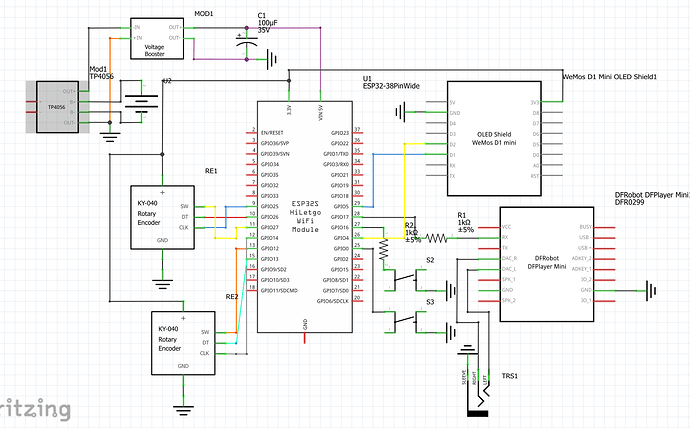Click the ground symbol beneath encoder RE2
This screenshot has width=690, height=428.
[183, 410]
